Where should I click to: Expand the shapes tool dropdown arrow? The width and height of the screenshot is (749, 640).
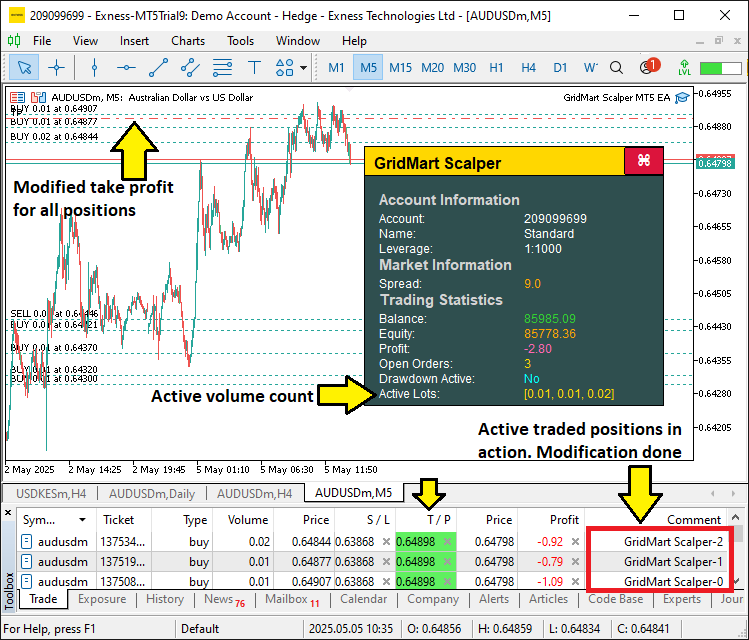(x=303, y=68)
